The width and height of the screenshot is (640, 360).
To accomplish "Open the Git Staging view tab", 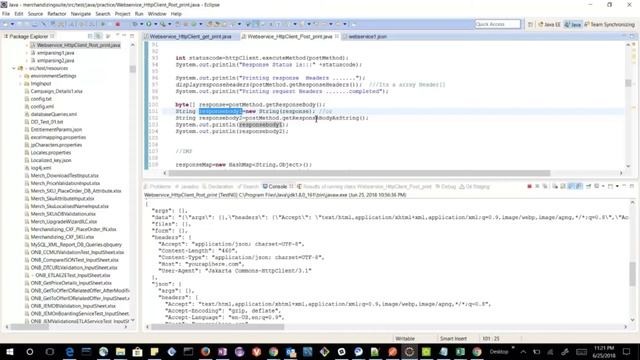I will 474,187.
